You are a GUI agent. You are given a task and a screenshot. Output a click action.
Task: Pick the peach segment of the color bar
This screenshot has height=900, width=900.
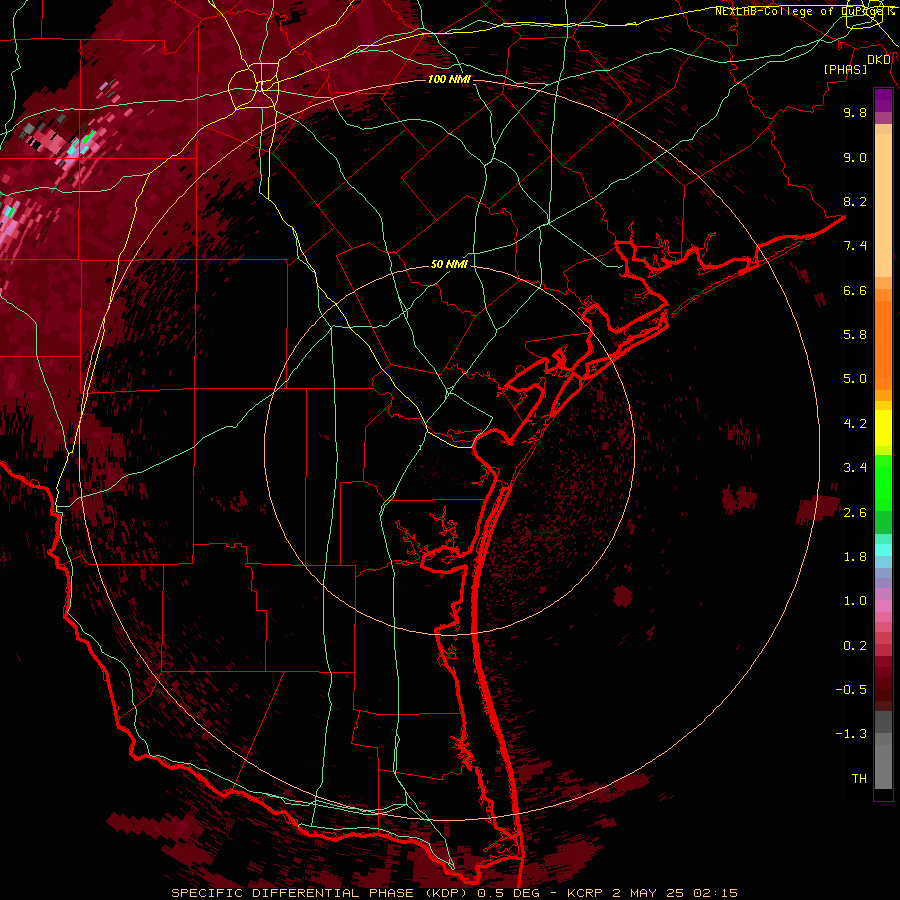pos(883,207)
